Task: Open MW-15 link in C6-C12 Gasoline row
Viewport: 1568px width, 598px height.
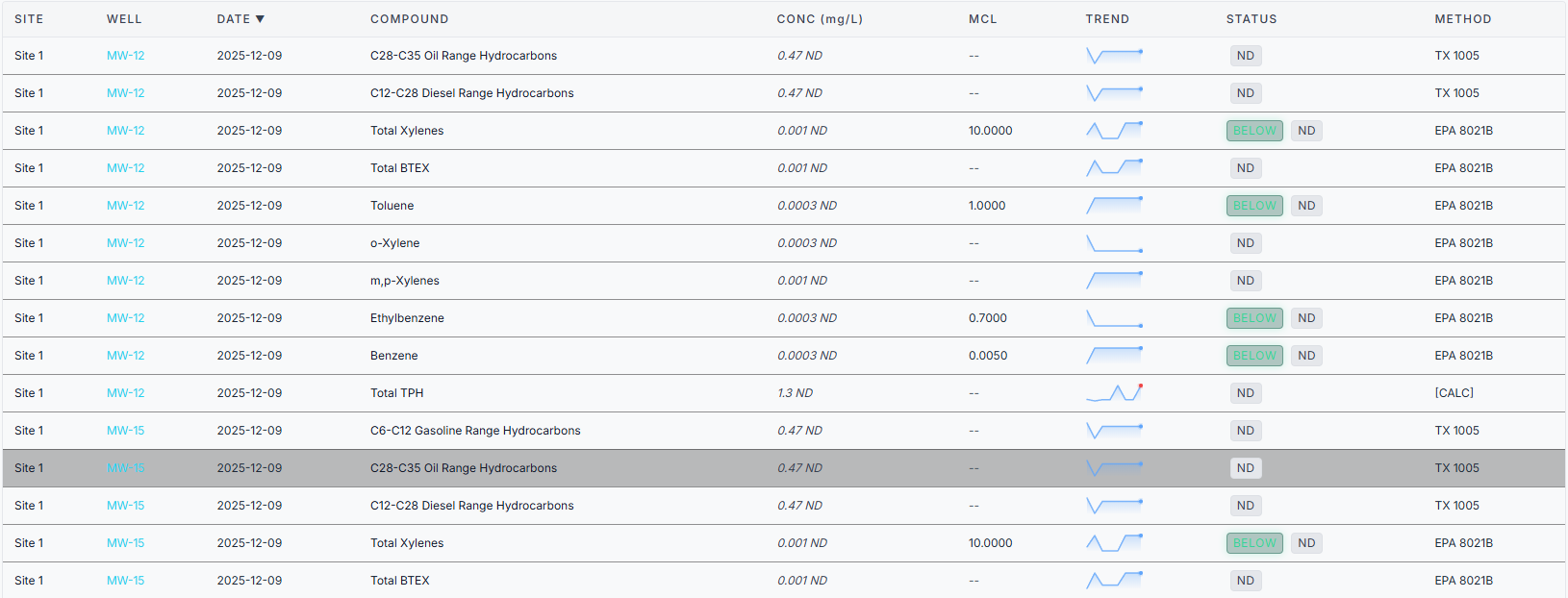Action: coord(126,431)
